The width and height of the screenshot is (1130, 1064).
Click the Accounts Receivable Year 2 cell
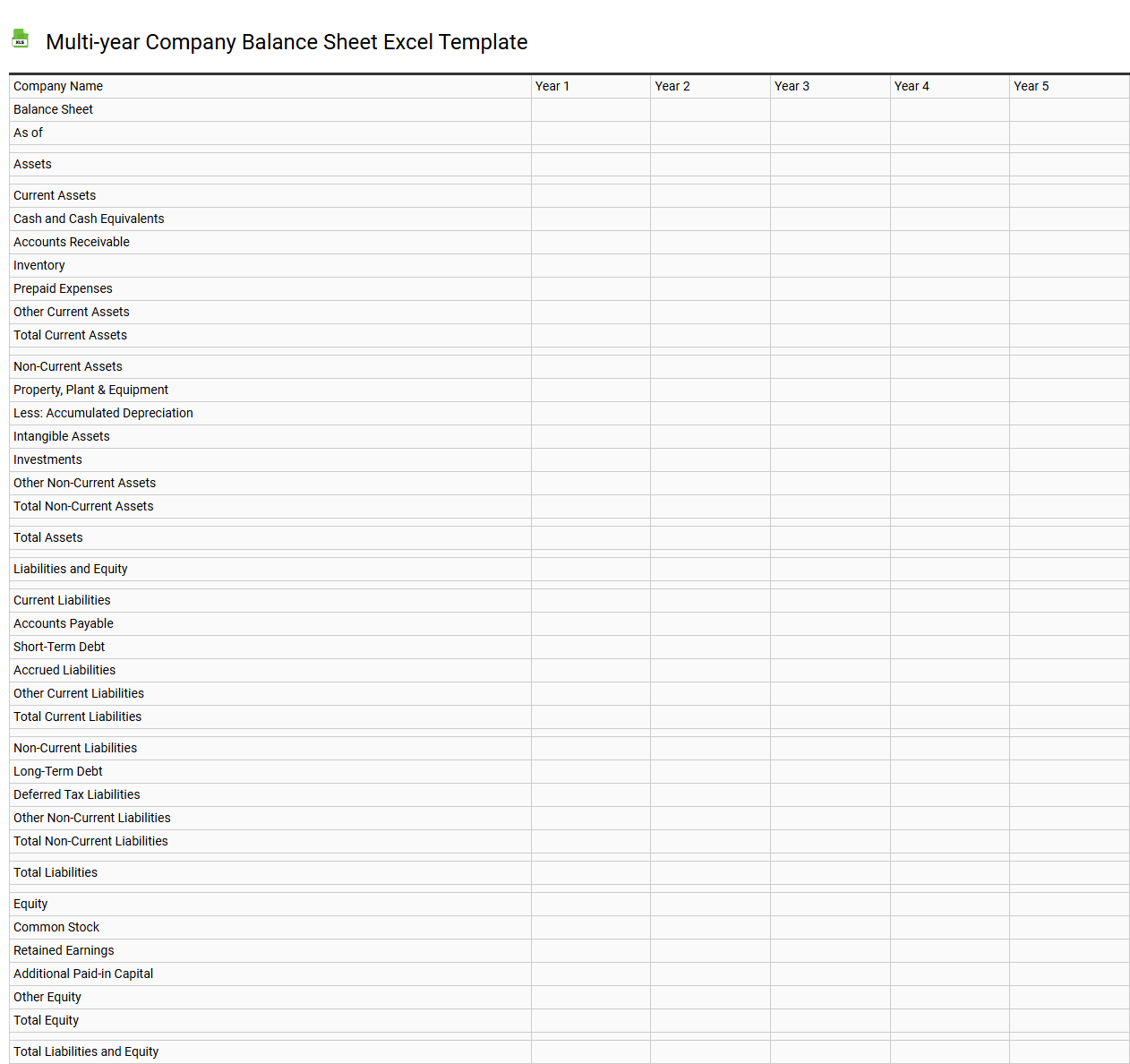coord(710,242)
